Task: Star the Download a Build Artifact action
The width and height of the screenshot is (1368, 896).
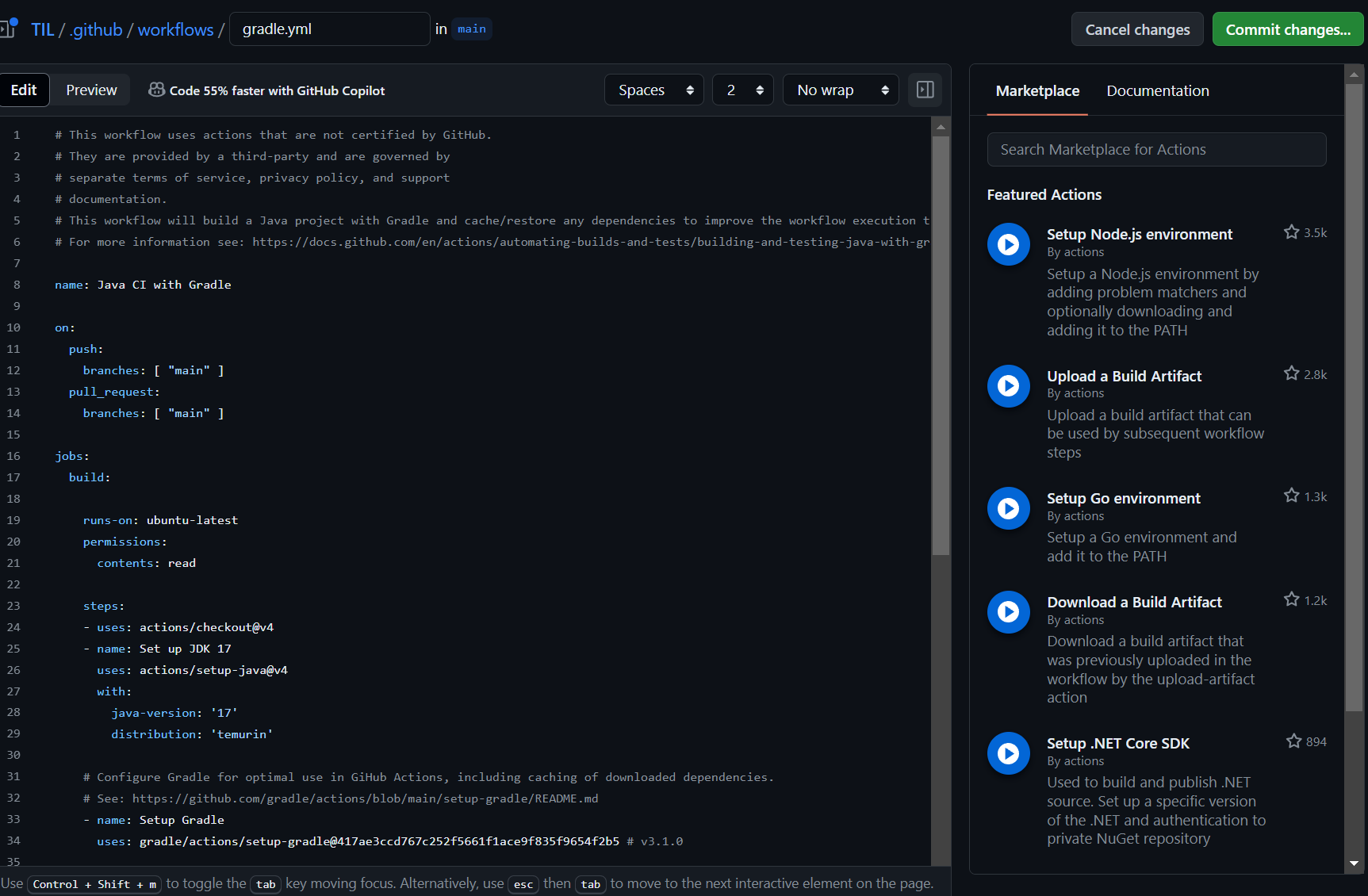Action: point(1291,599)
